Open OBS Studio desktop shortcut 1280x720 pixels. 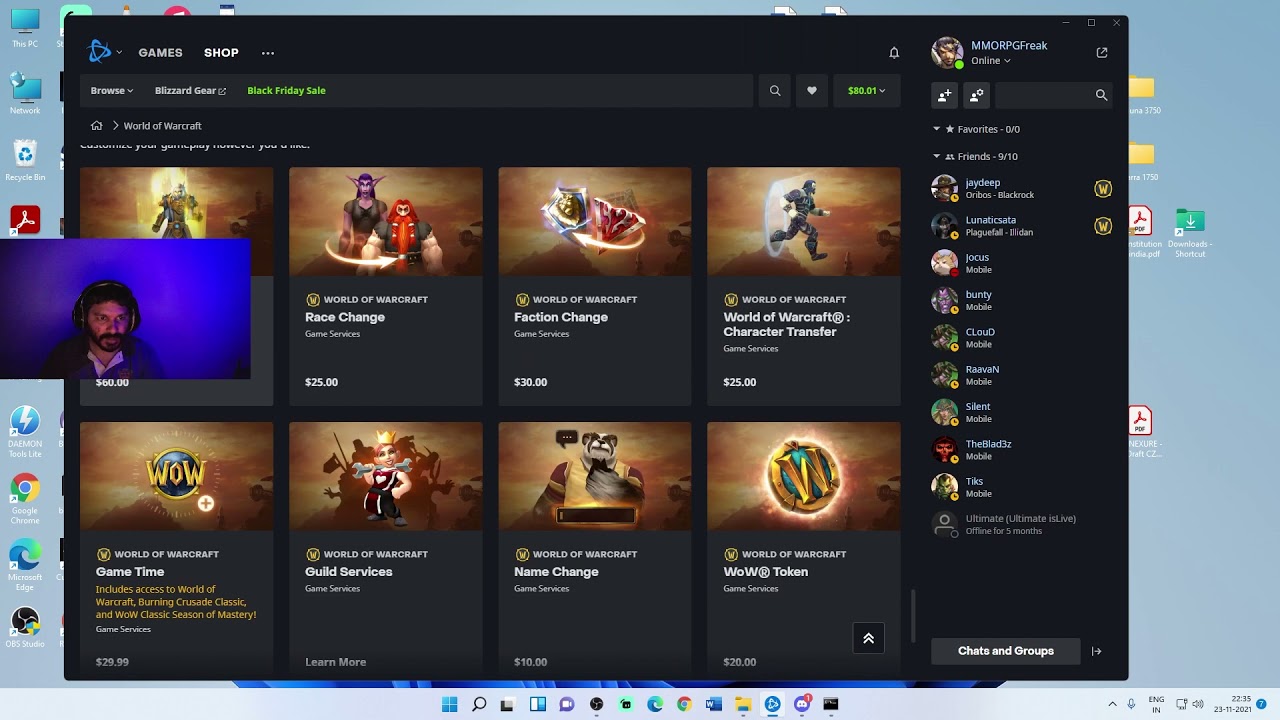[25, 628]
